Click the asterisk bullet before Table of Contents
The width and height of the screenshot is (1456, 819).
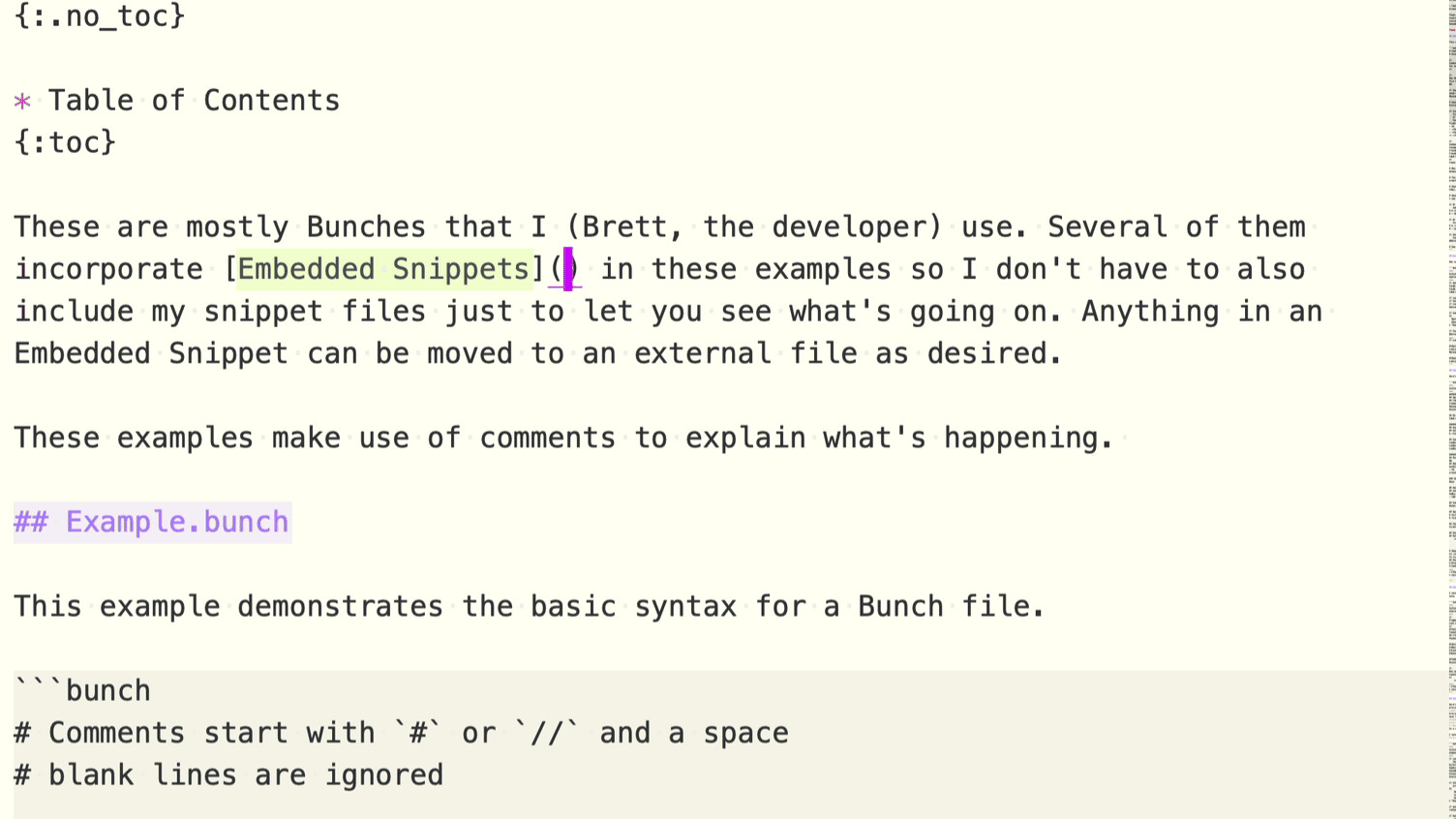point(22,102)
